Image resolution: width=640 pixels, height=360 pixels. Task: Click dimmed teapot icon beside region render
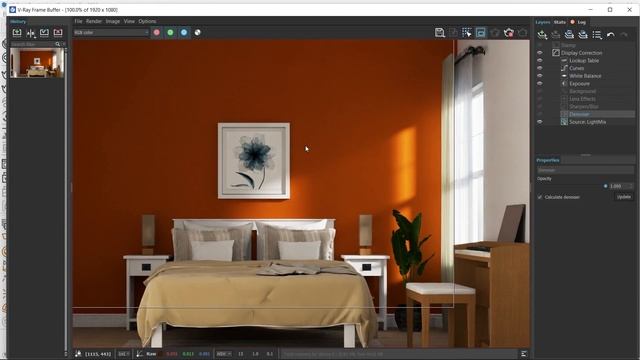(495, 33)
